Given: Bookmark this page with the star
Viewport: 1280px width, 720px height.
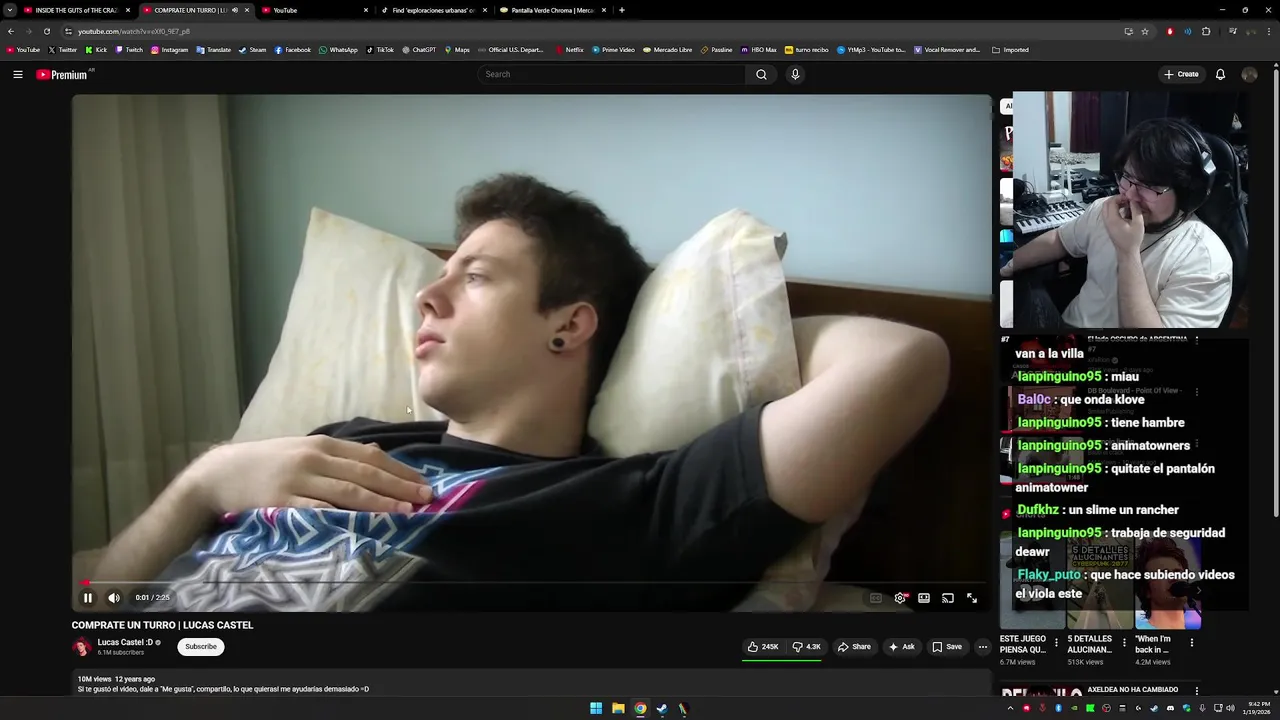Looking at the screenshot, I should [x=1145, y=31].
